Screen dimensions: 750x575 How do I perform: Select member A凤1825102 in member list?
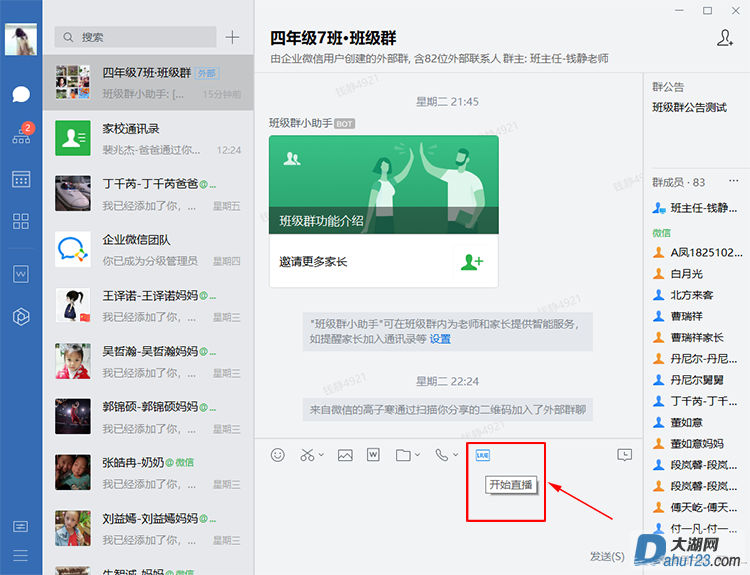697,252
